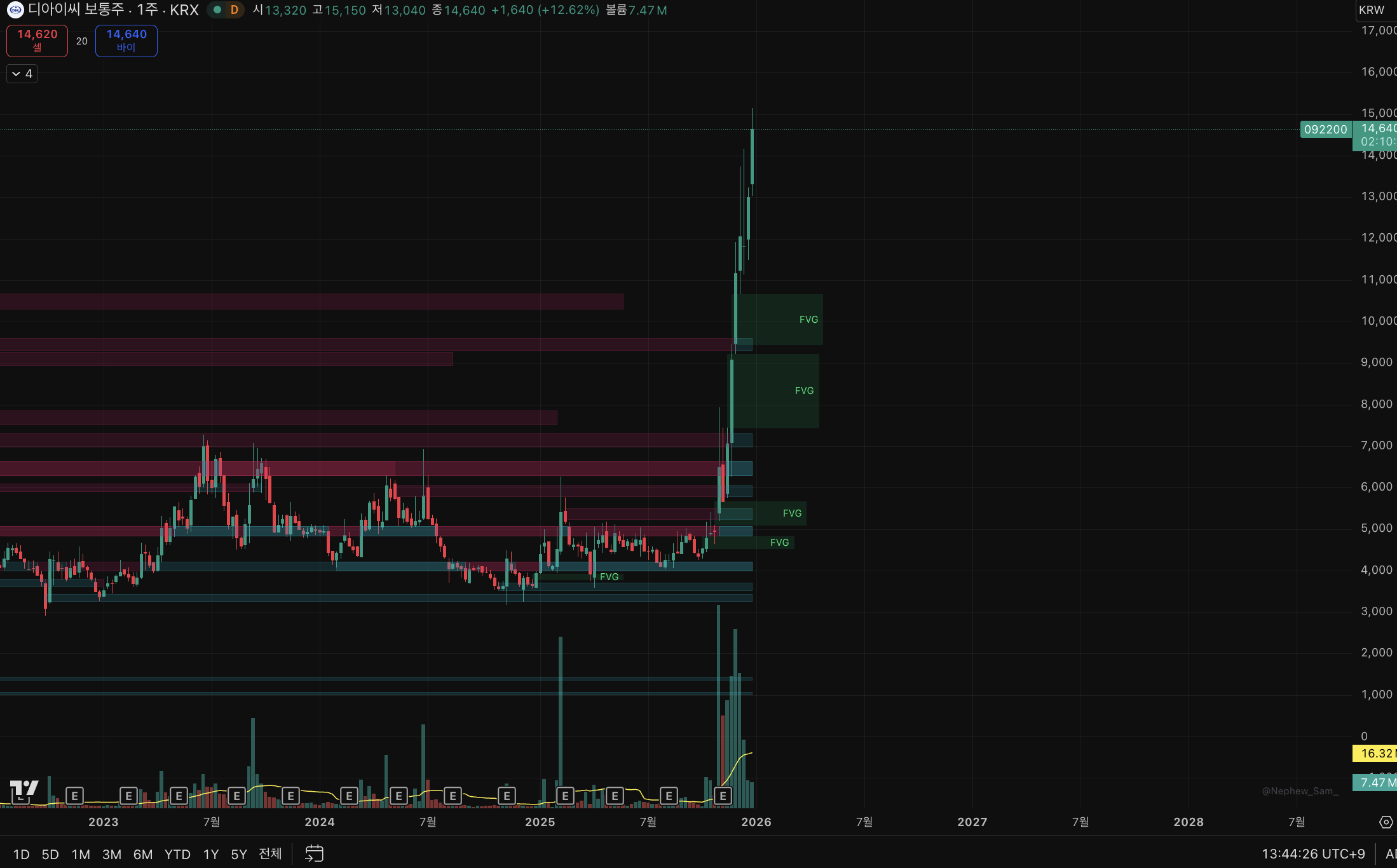
Task: Switch to 5Y time range
Action: click(x=238, y=854)
